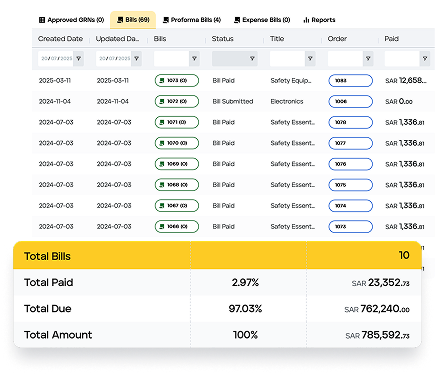The width and height of the screenshot is (435, 375).
Task: Click receipt icon in bill 1073 pill
Action: (162, 81)
